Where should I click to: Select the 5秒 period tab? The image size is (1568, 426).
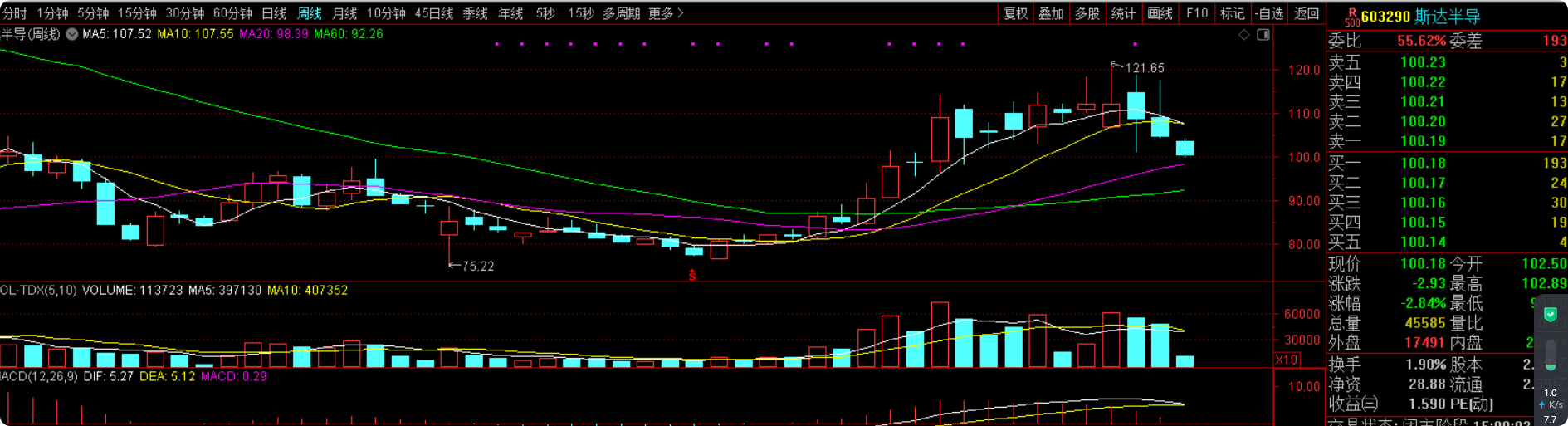click(x=545, y=13)
